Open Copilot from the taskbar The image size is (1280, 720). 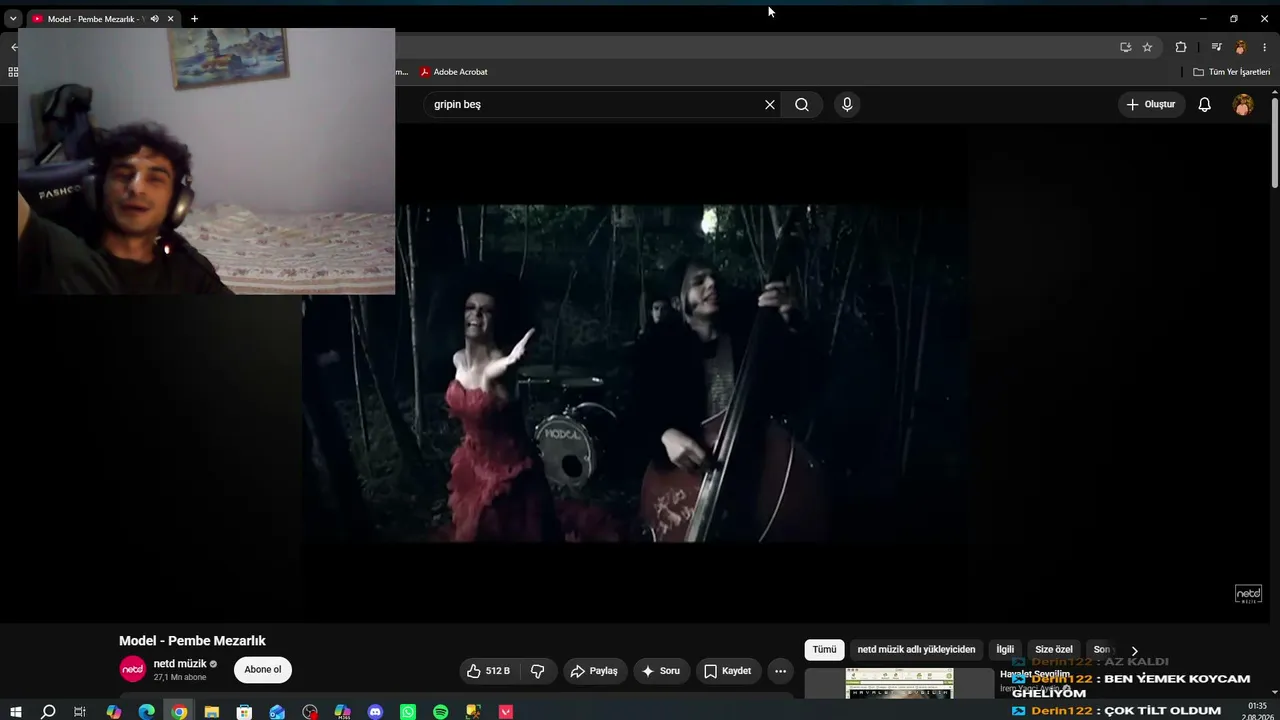click(x=114, y=712)
